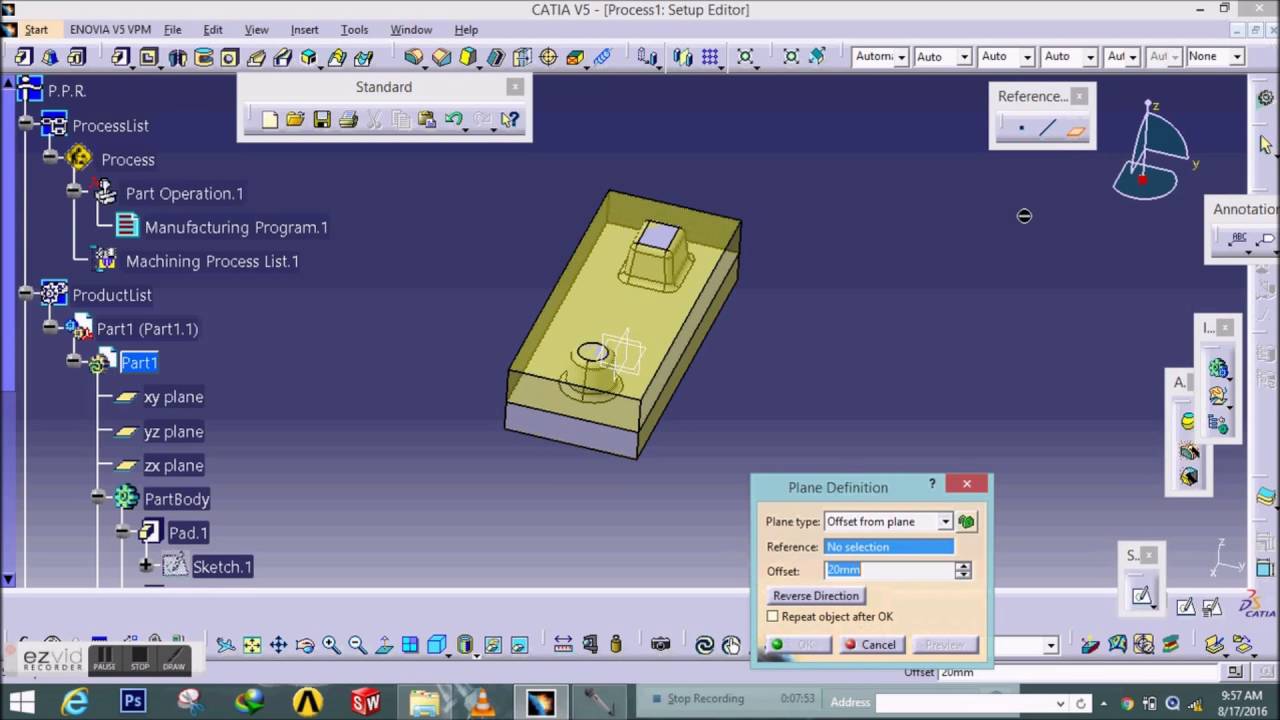The width and height of the screenshot is (1280, 720).
Task: Select the Point tool in Reference toolbar
Action: pyautogui.click(x=1021, y=129)
